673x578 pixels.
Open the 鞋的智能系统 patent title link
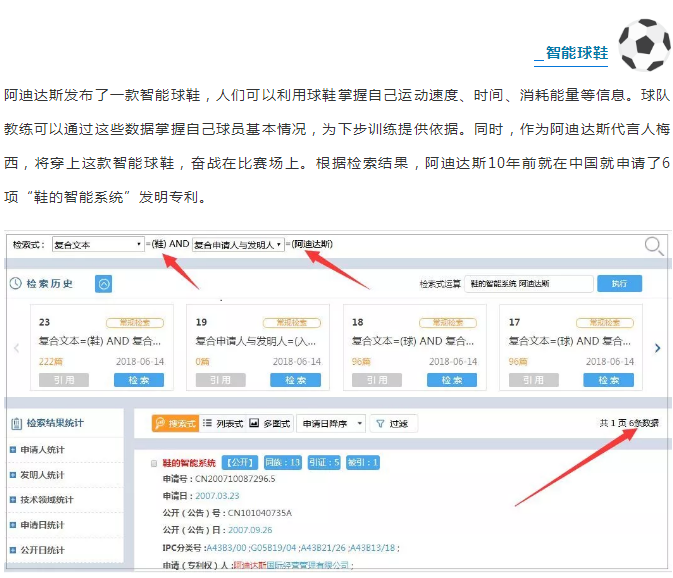coord(189,463)
